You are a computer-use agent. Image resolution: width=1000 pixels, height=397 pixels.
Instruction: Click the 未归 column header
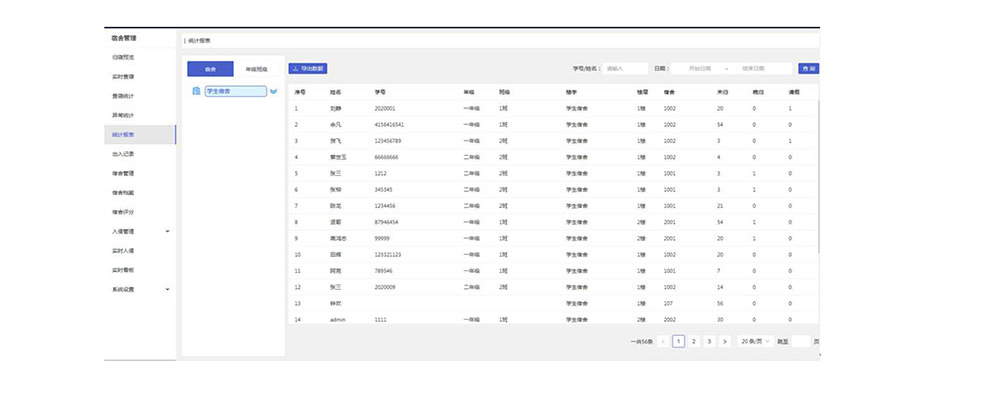pos(723,93)
